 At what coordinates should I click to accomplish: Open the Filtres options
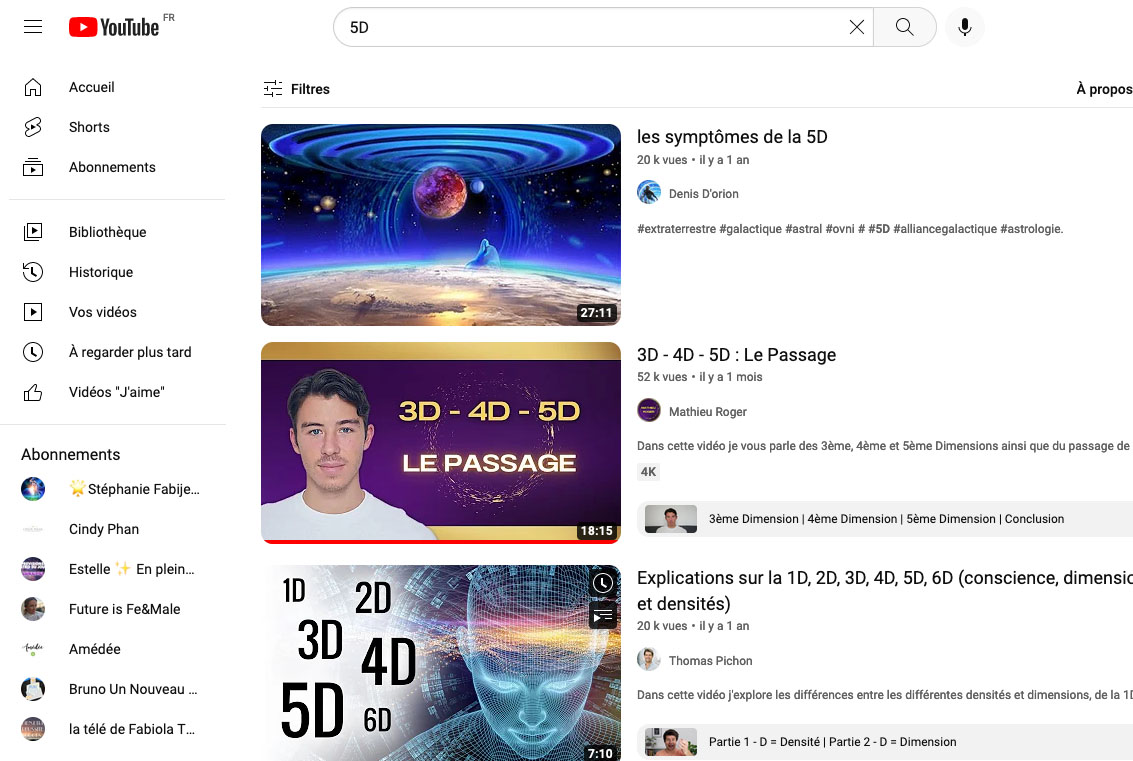coord(296,89)
